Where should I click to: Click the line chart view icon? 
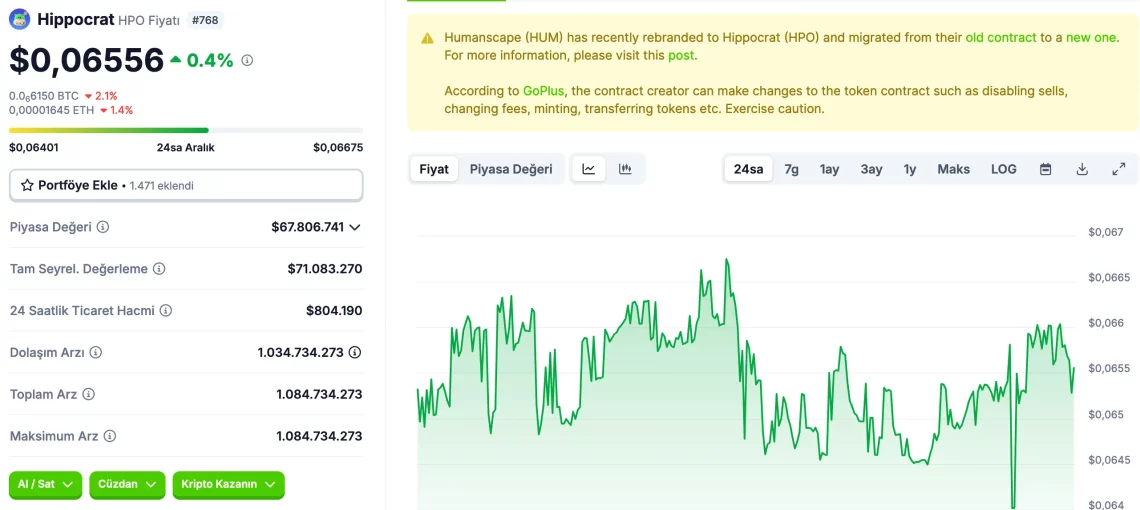[589, 169]
